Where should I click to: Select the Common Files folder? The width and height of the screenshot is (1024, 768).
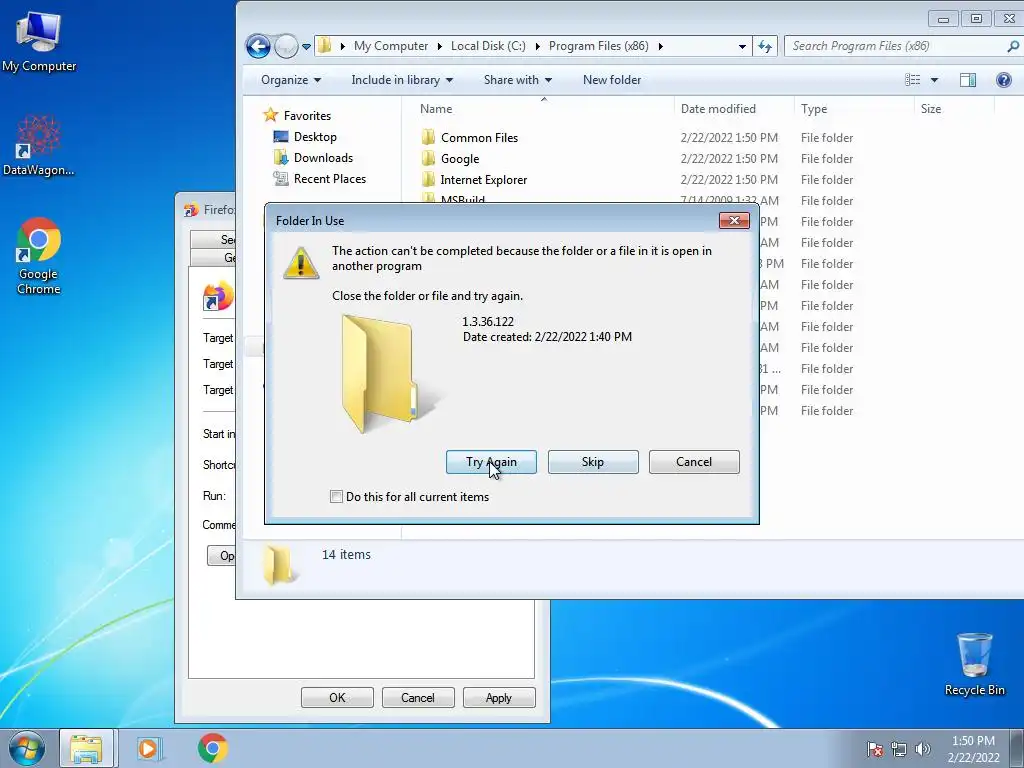pyautogui.click(x=479, y=138)
